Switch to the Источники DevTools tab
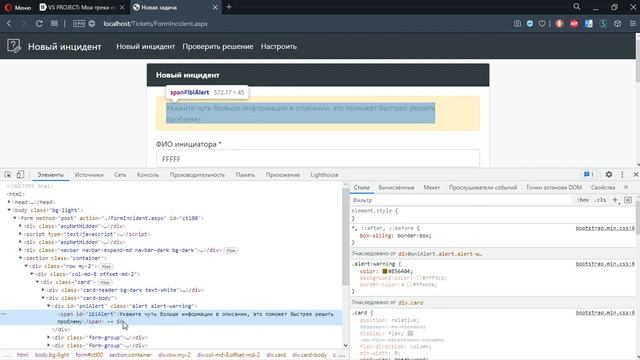The image size is (640, 360). [x=89, y=175]
